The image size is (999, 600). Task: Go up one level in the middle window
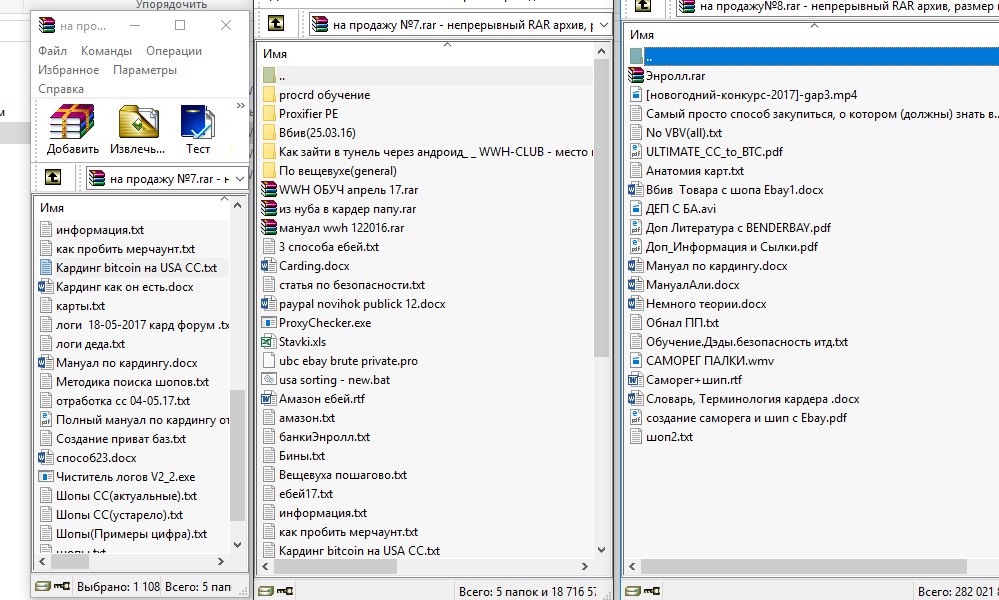click(x=276, y=23)
